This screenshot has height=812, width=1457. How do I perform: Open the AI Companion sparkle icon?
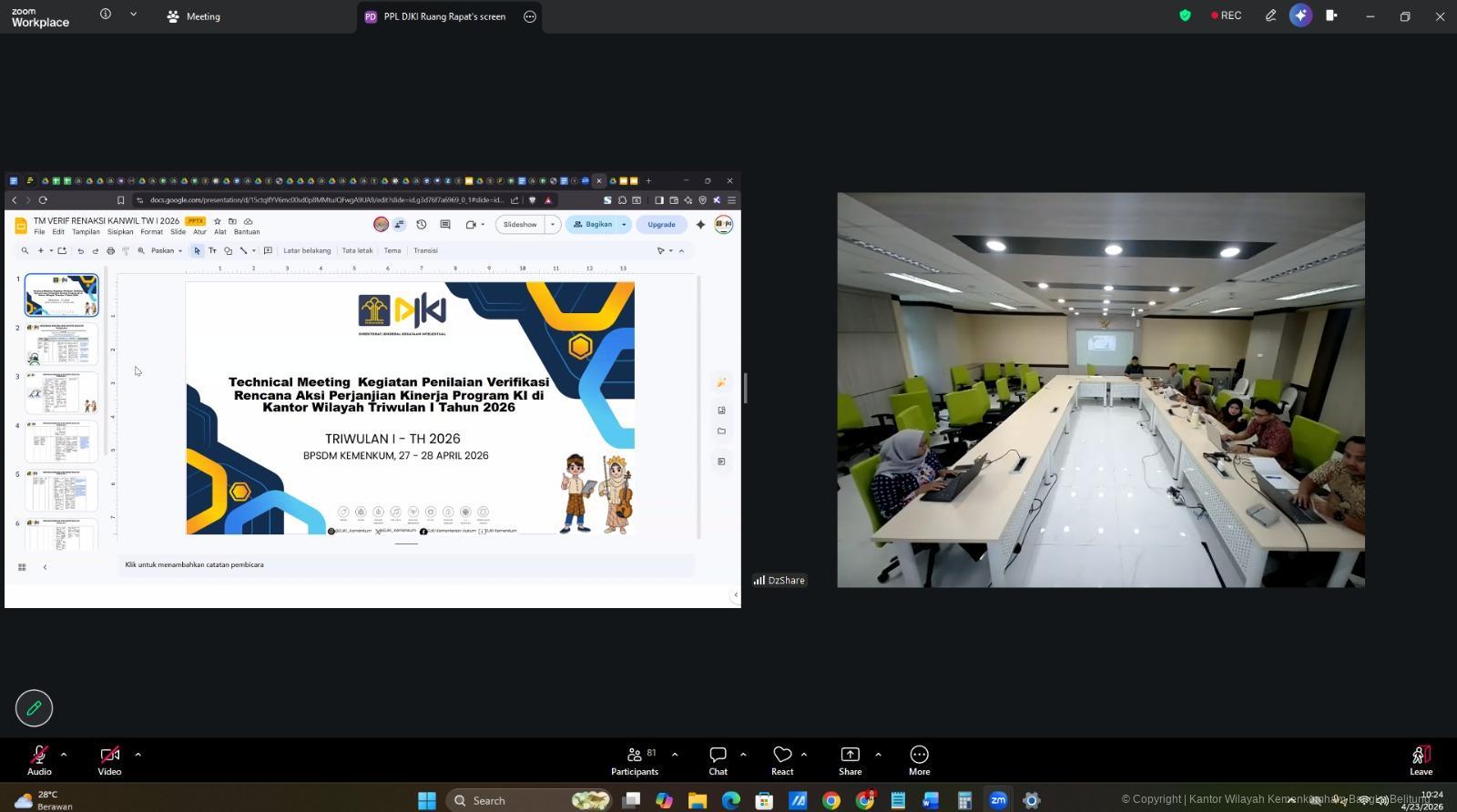[x=1300, y=15]
